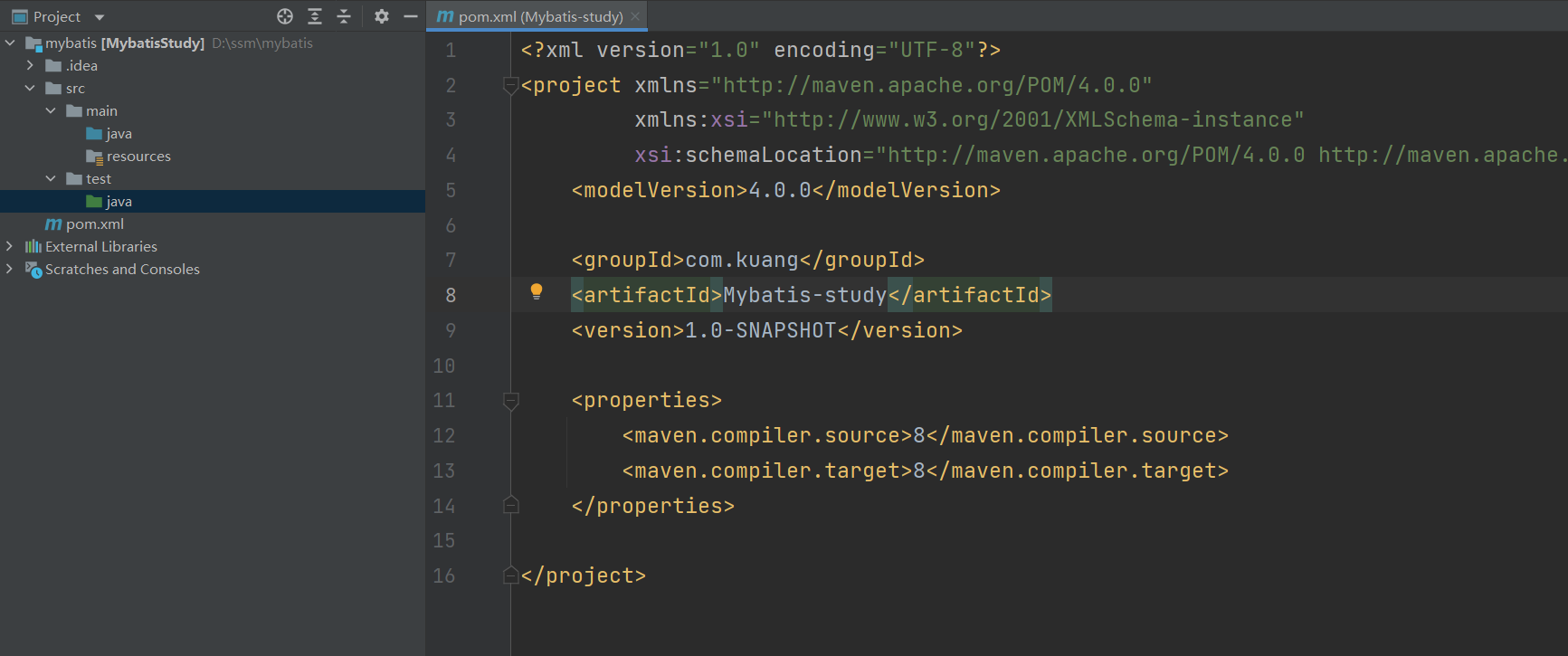Screen dimensions: 1568x656
Task: Collapse the mybatis root project node
Action: pos(10,43)
